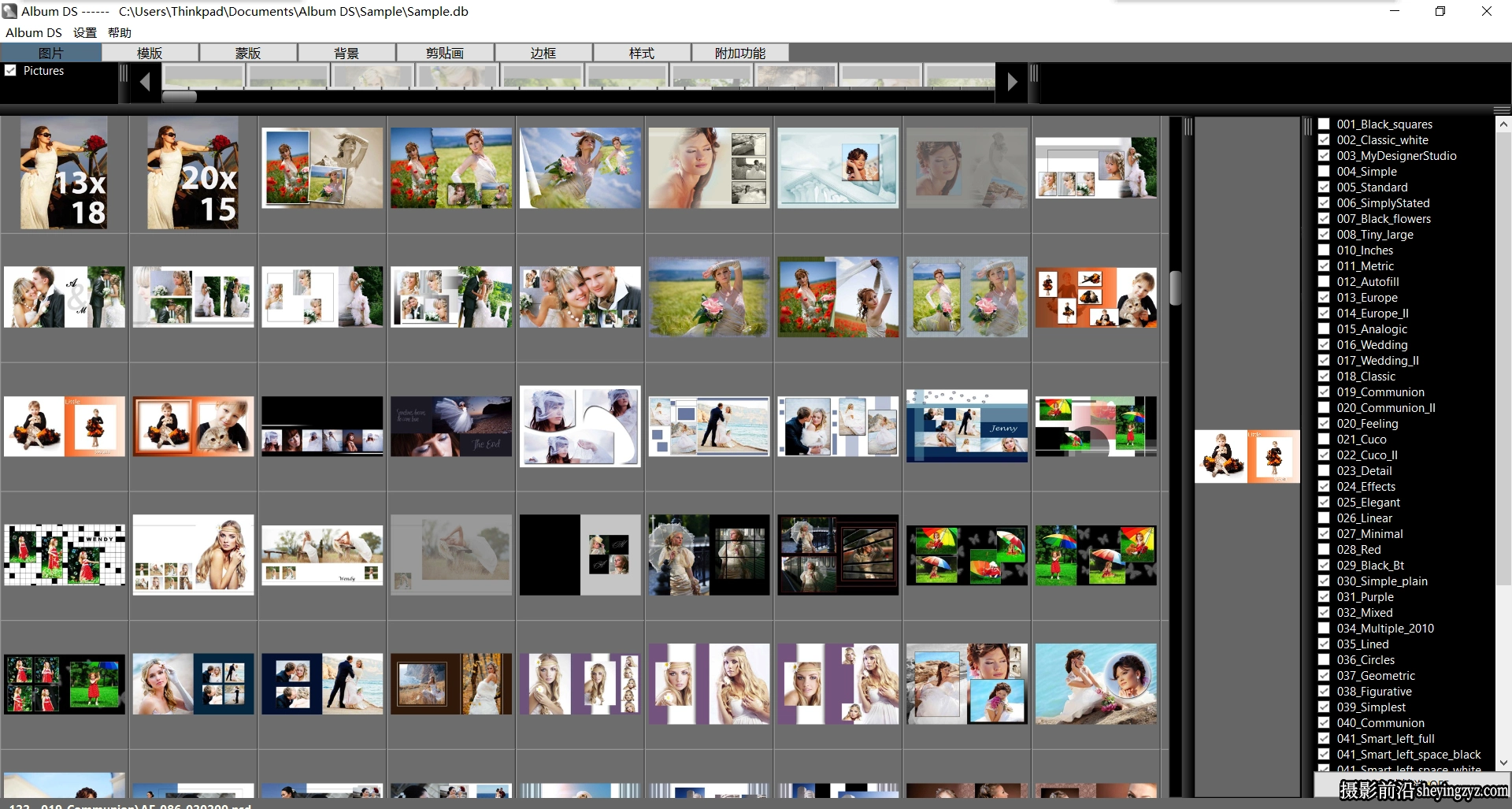1512x809 pixels.
Task: Switch to the 模版 tab
Action: pos(150,53)
